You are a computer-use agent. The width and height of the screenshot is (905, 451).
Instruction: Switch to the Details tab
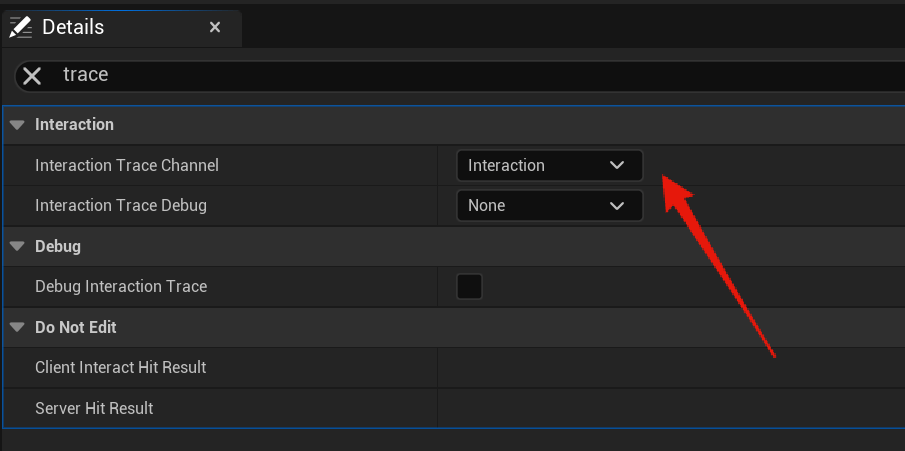coord(73,28)
